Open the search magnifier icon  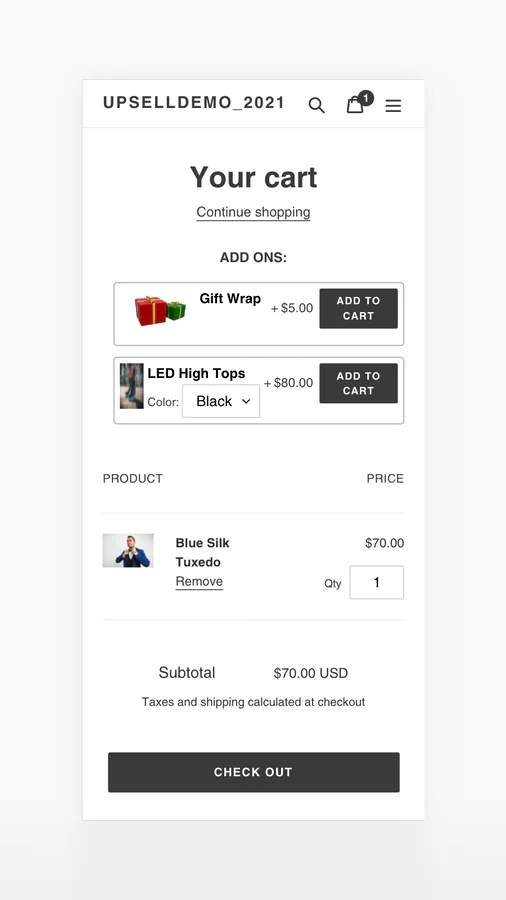(x=317, y=105)
